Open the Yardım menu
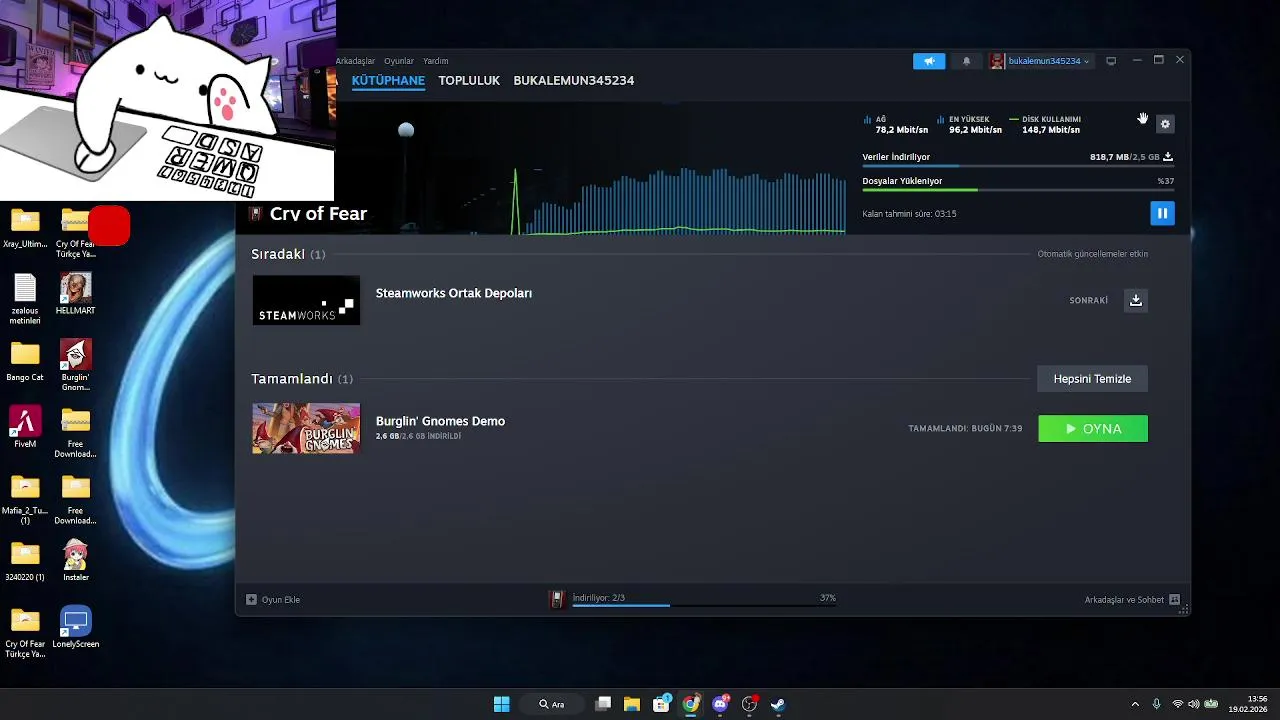This screenshot has width=1280, height=720. (436, 61)
